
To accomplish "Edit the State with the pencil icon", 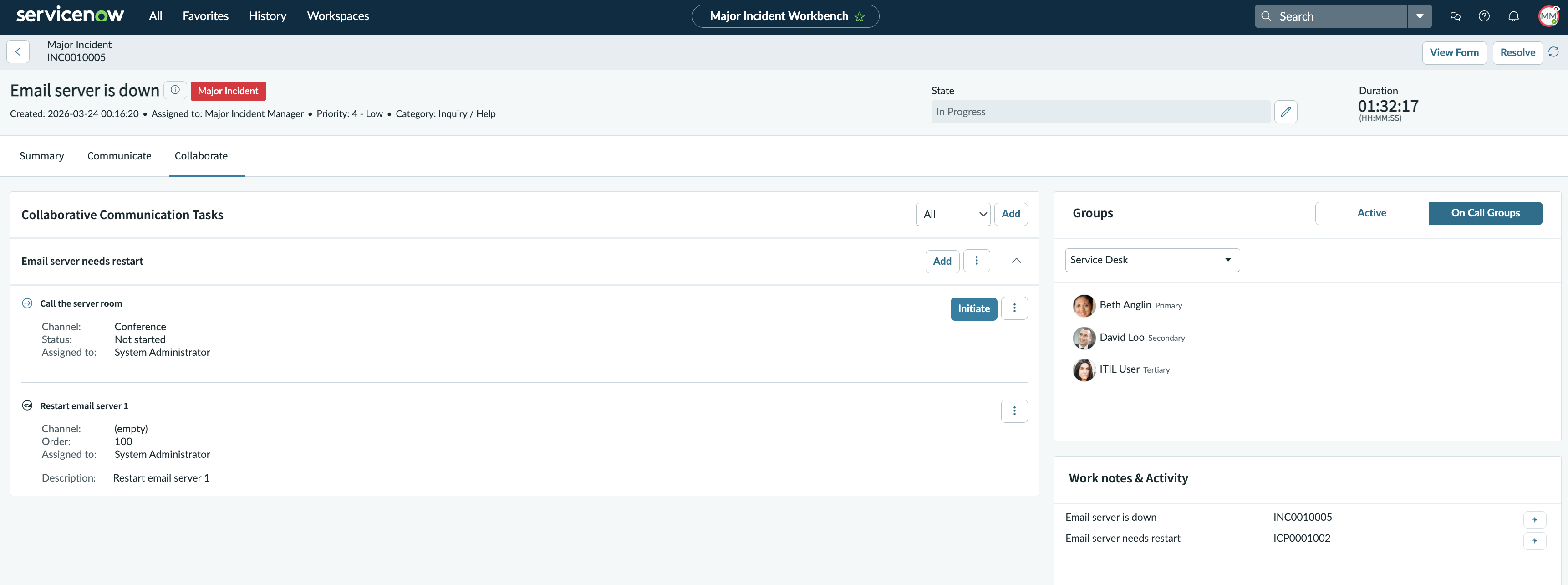I will point(1286,112).
